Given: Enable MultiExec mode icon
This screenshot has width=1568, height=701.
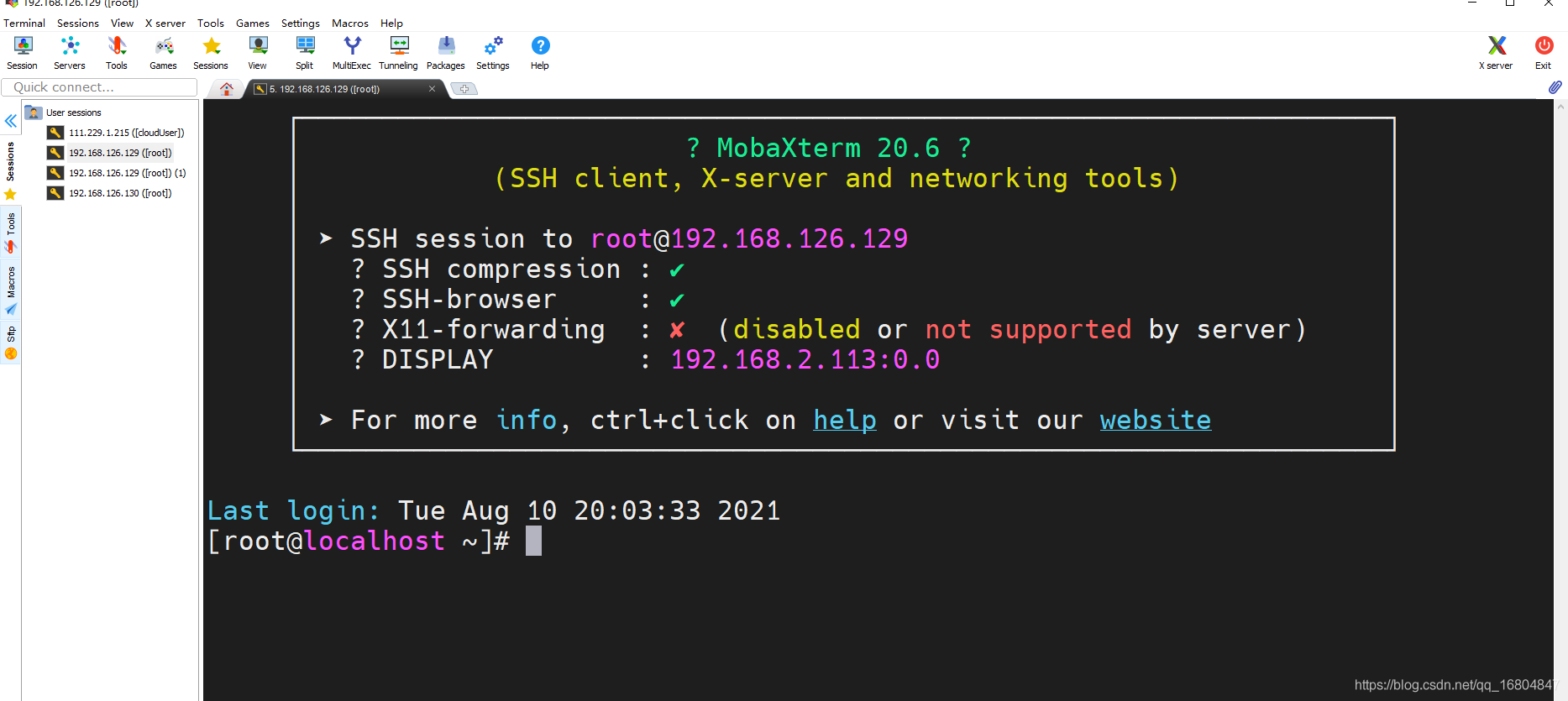Looking at the screenshot, I should pyautogui.click(x=352, y=53).
